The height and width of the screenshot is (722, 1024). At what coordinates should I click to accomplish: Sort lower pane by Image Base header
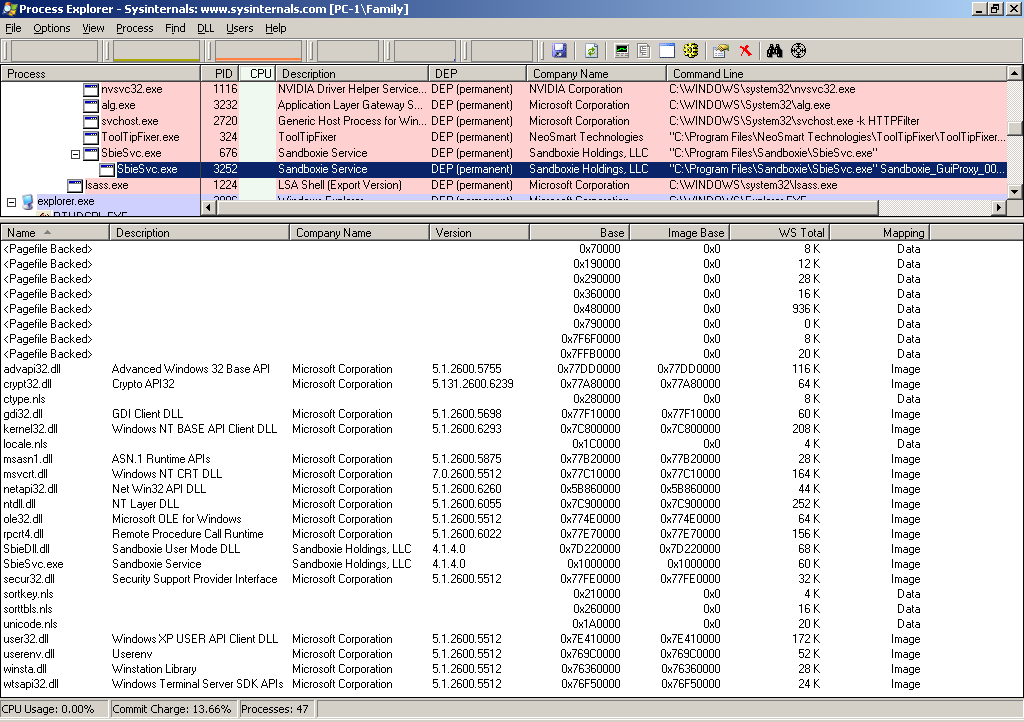679,233
